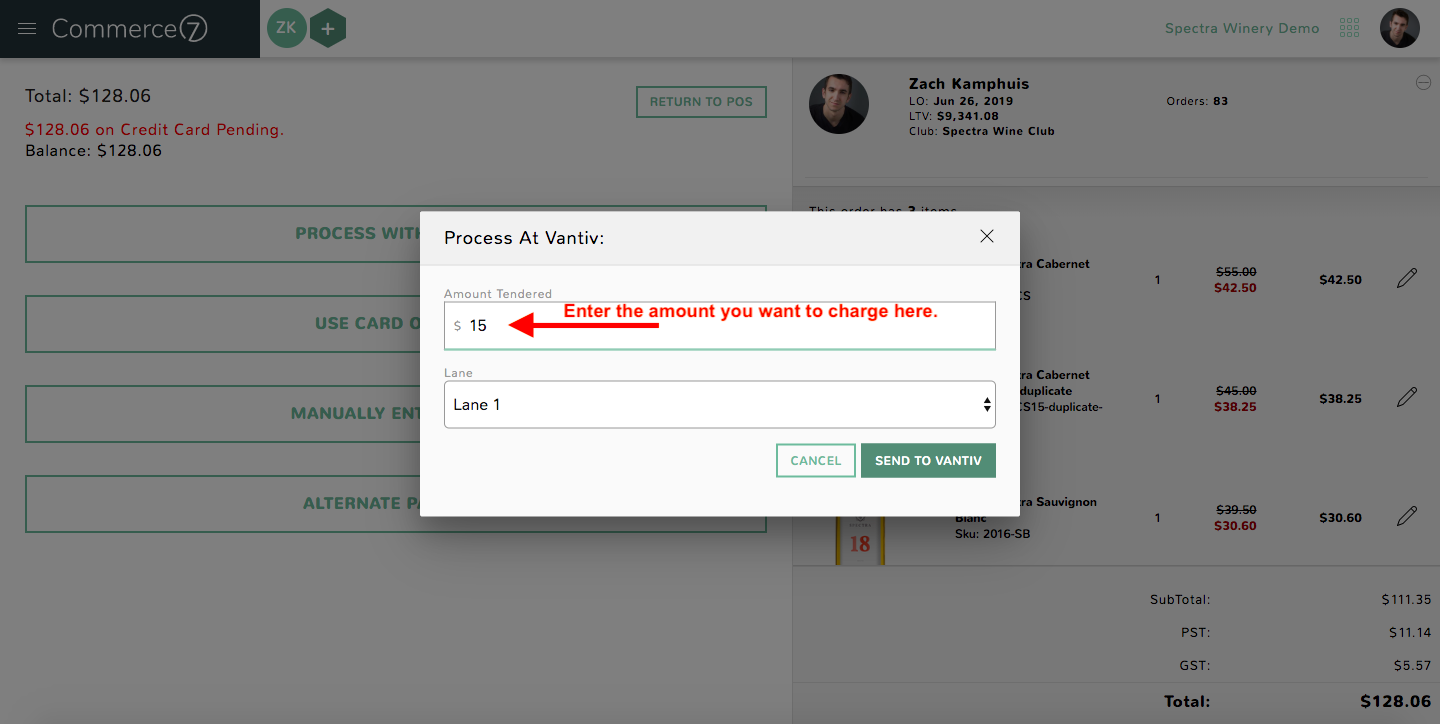Click Send To Vantiv button

(928, 461)
